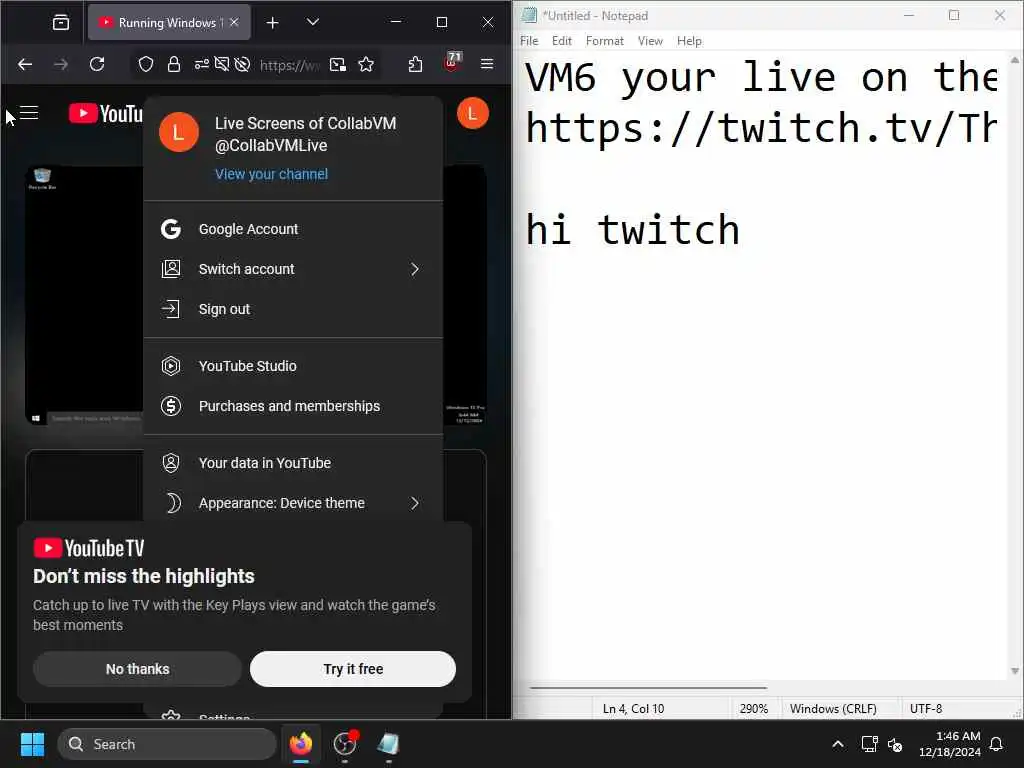This screenshot has height=768, width=1024.
Task: Click 'Windows (CRLF)' status bar entry
Action: tap(833, 709)
